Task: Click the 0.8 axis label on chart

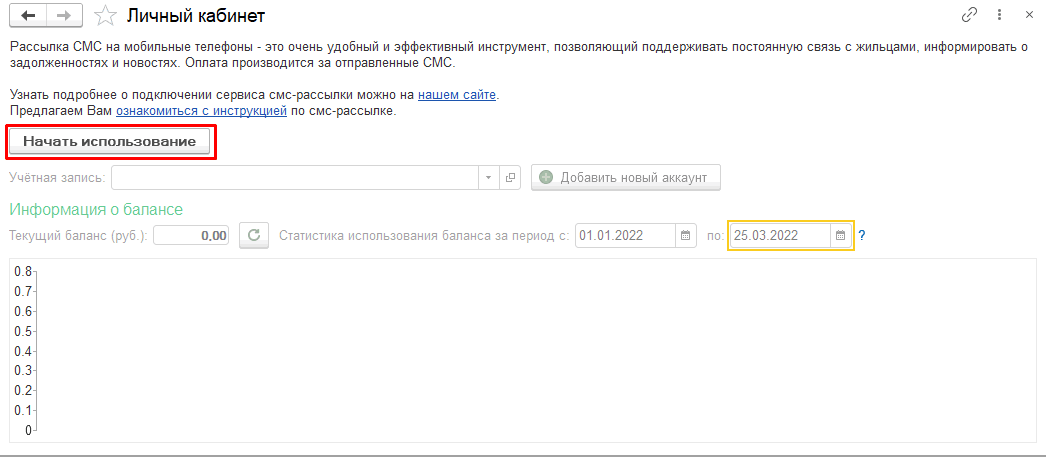Action: 23,271
